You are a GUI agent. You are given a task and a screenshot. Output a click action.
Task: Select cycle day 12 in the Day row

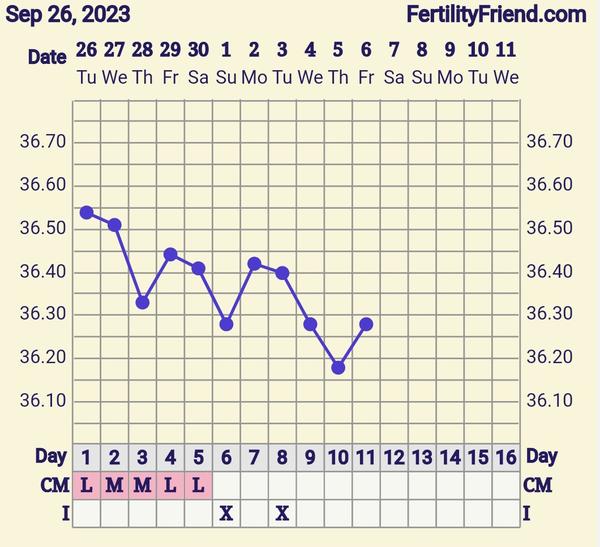pyautogui.click(x=394, y=458)
